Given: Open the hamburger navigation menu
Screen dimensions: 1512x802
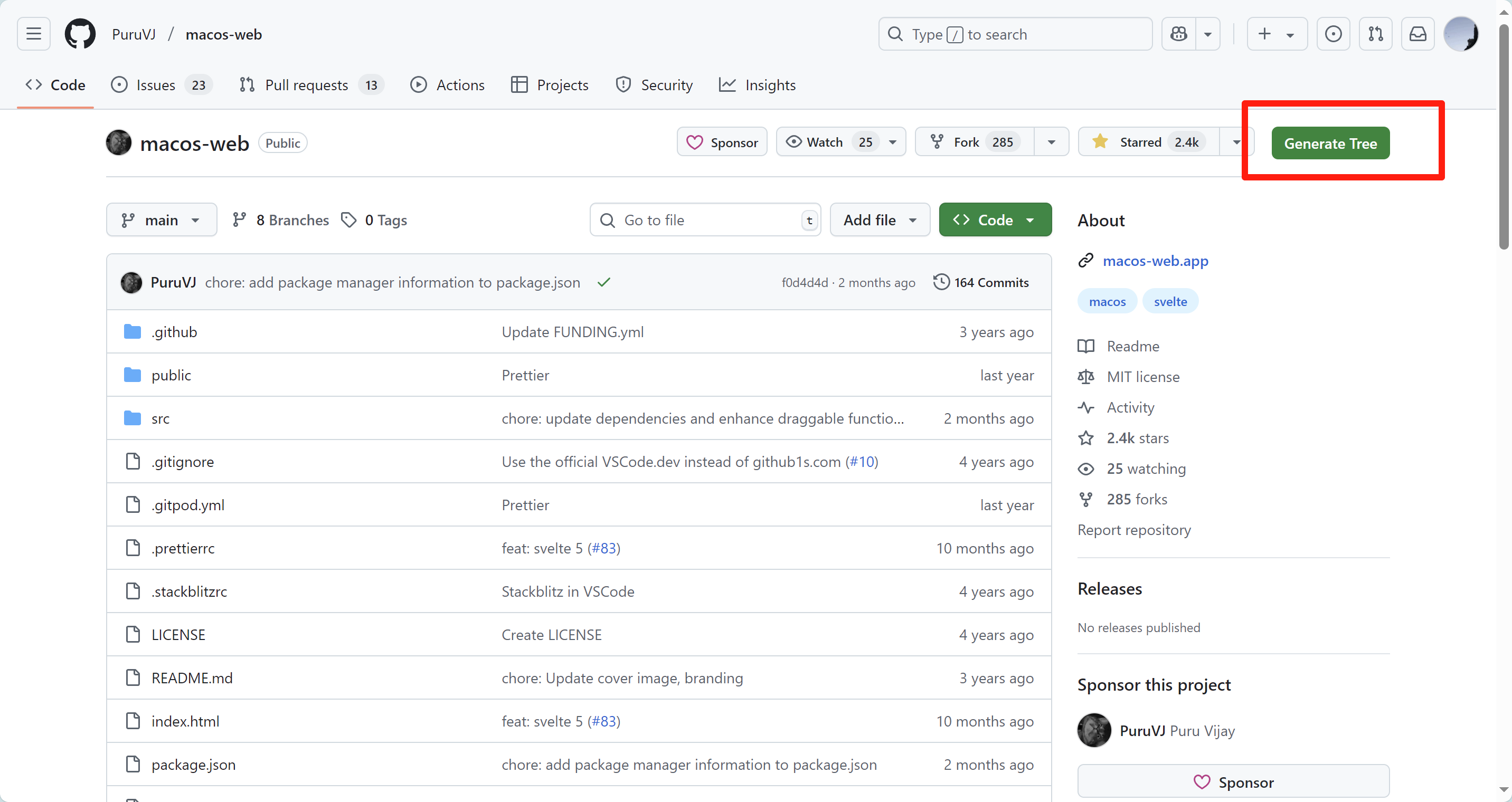Looking at the screenshot, I should 33,34.
